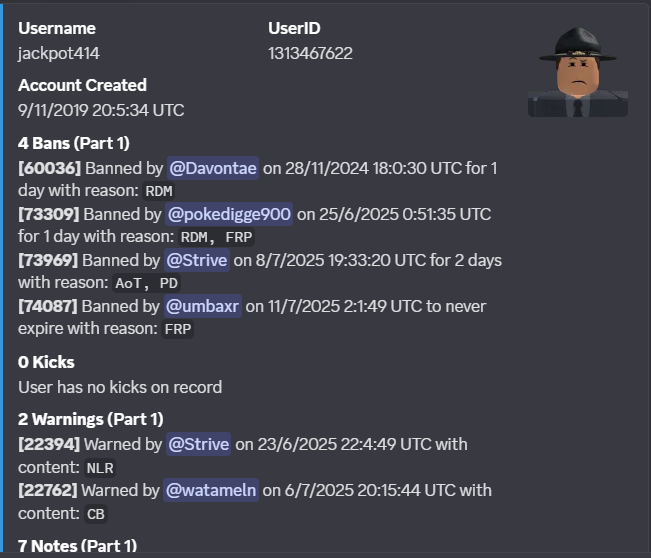651x558 pixels.
Task: Click the RDM reason code tag
Action: point(159,191)
